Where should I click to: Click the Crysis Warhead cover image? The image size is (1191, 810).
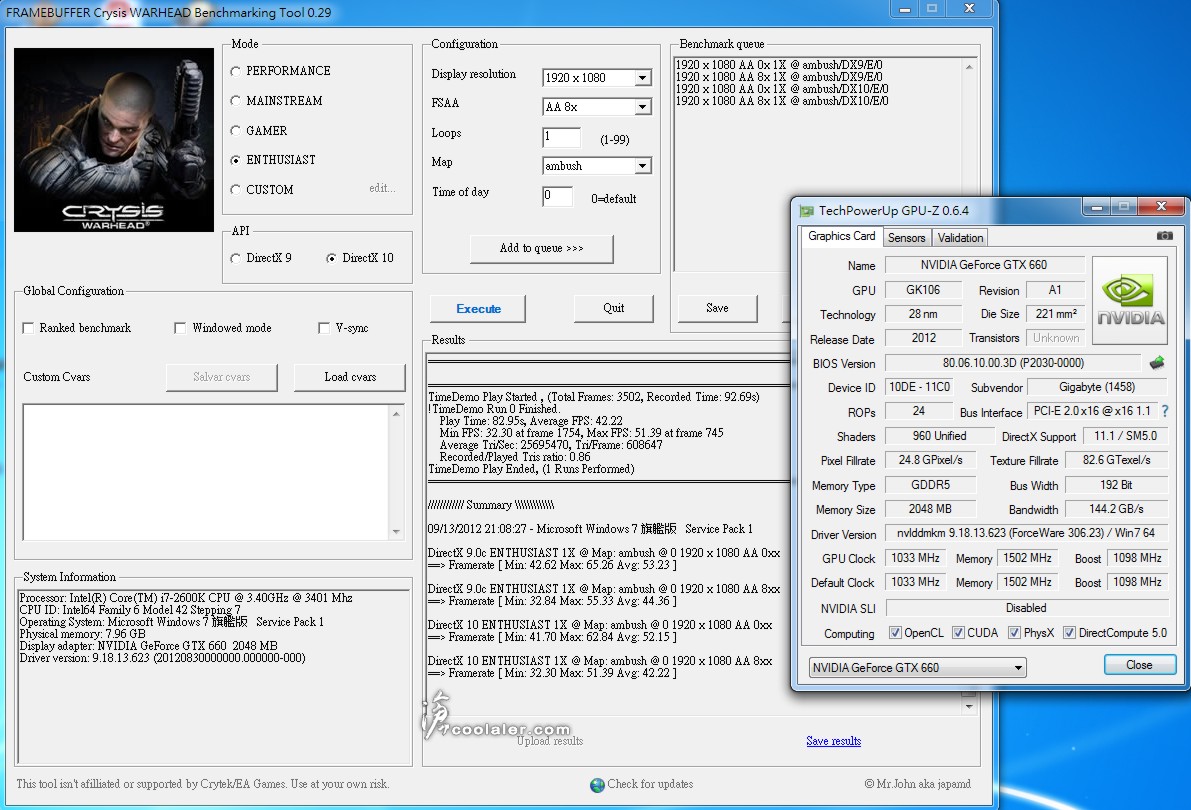(114, 140)
